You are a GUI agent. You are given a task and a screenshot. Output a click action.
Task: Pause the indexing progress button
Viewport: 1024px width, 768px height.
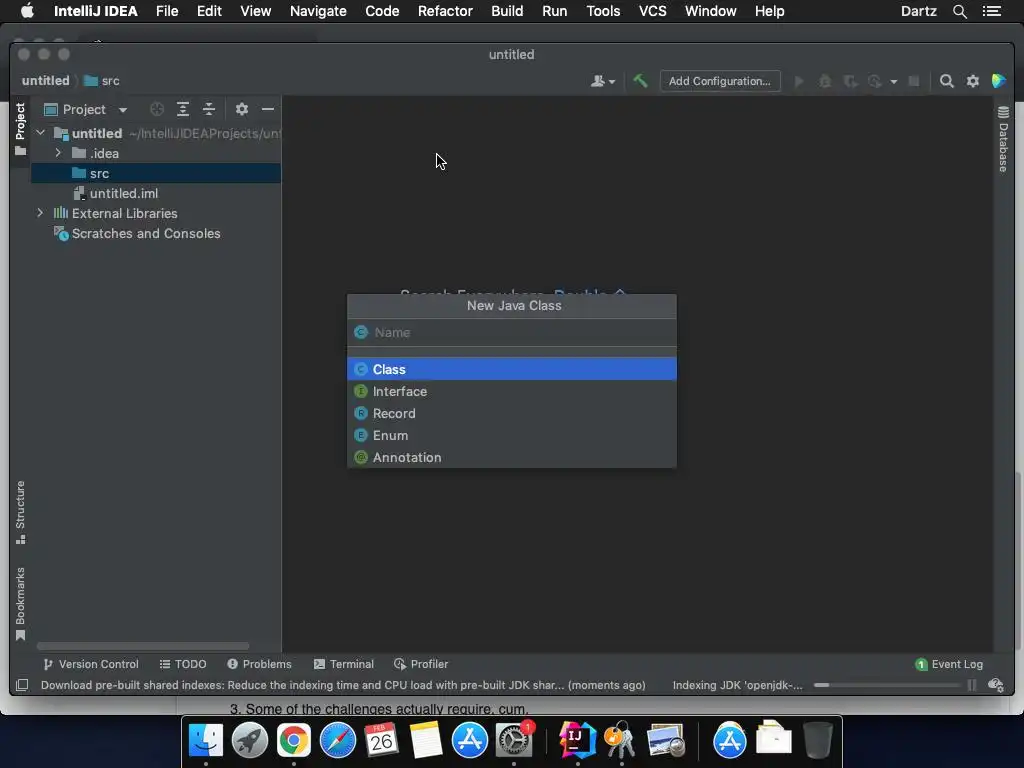972,685
